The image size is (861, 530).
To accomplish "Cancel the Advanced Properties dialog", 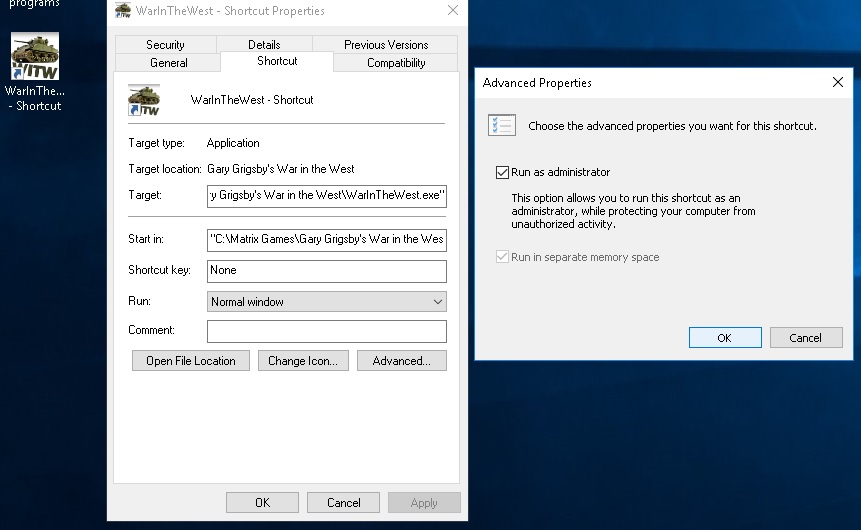I will tap(806, 338).
